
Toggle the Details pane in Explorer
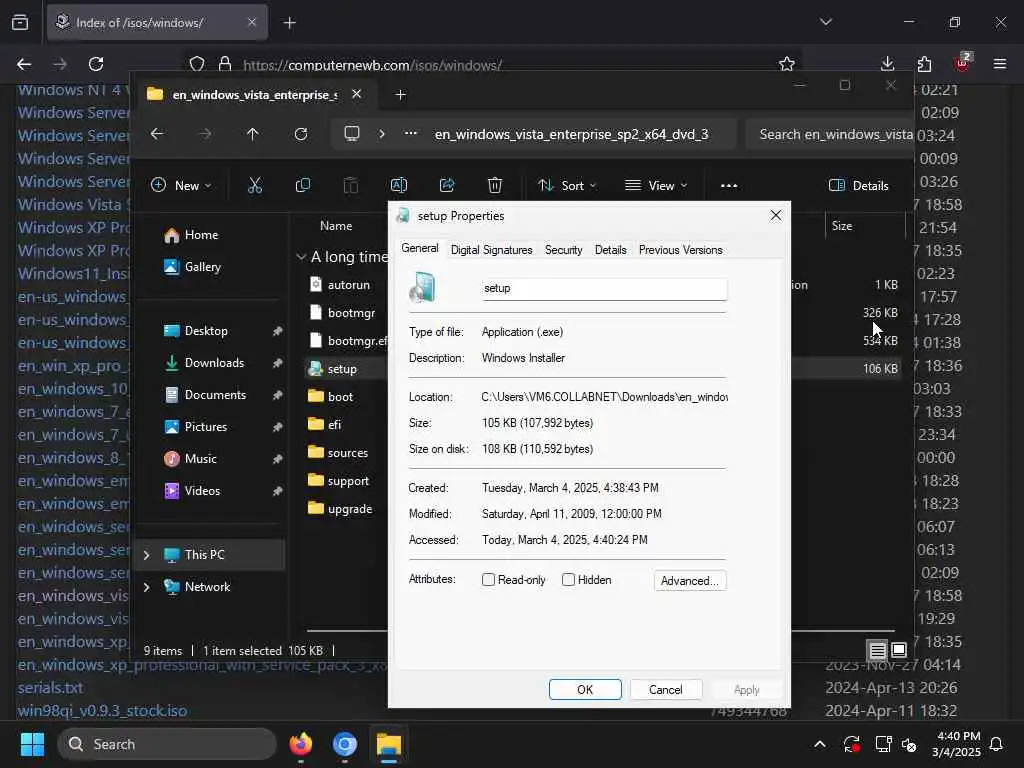pyautogui.click(x=858, y=185)
